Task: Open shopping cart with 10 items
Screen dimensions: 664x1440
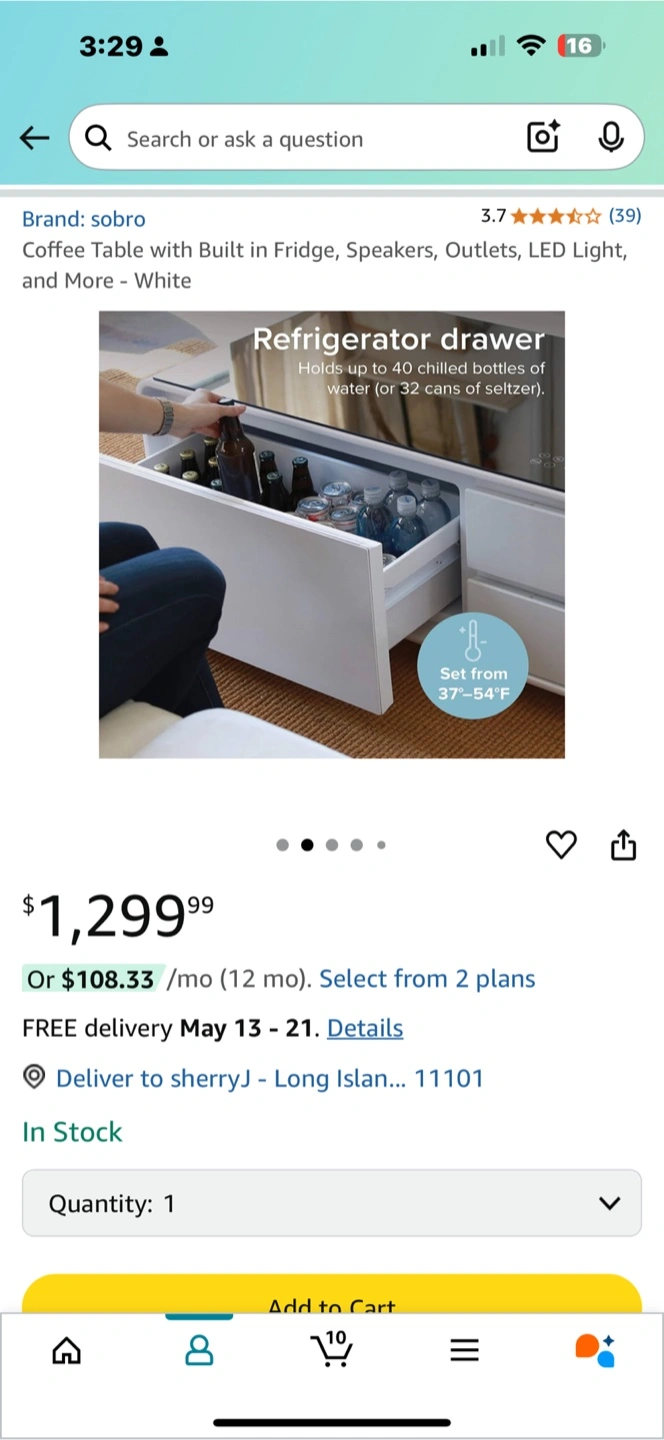Action: pos(332,1348)
